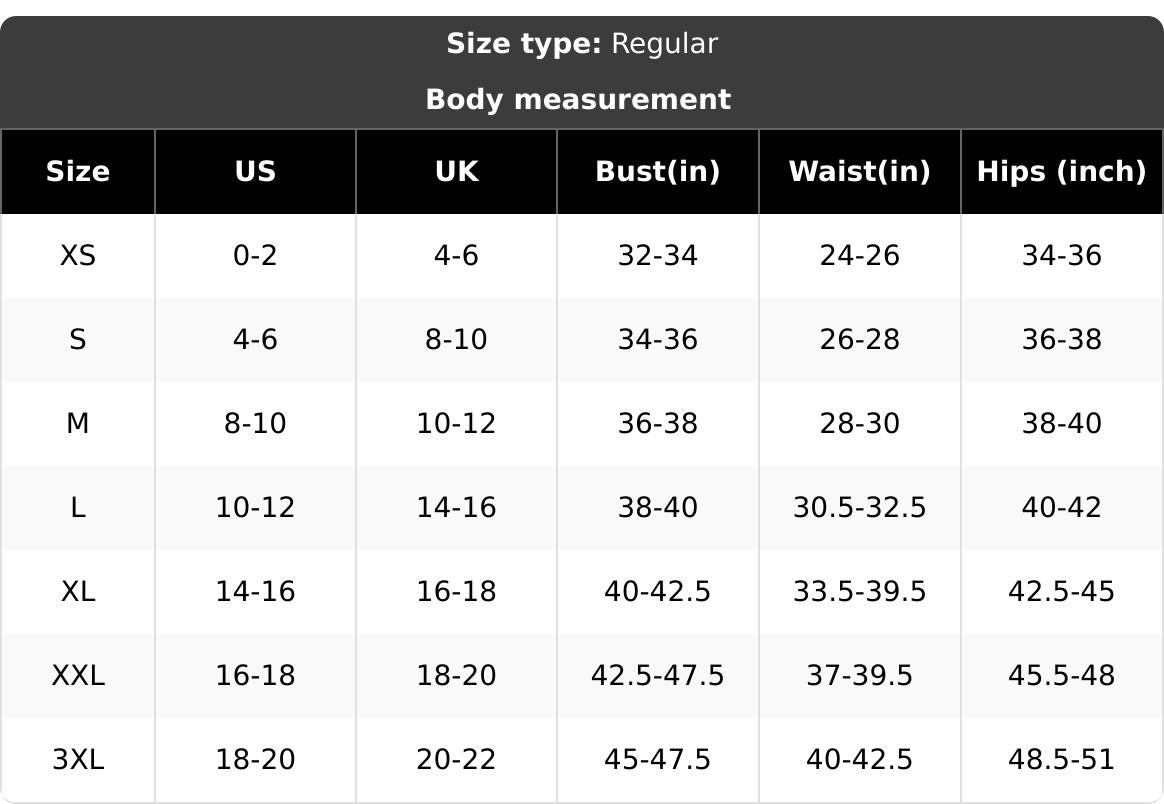Select the Body measurement heading

[578, 99]
